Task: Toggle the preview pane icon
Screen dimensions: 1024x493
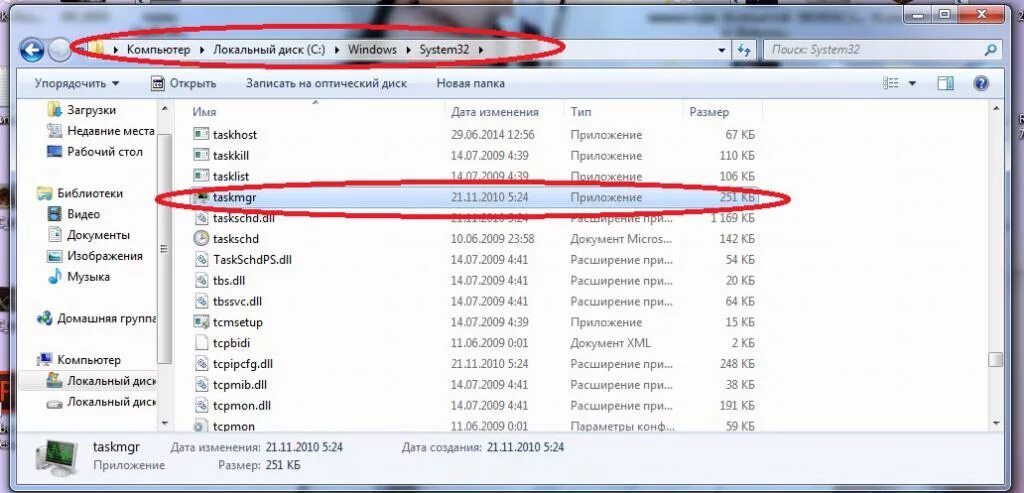Action: point(945,84)
